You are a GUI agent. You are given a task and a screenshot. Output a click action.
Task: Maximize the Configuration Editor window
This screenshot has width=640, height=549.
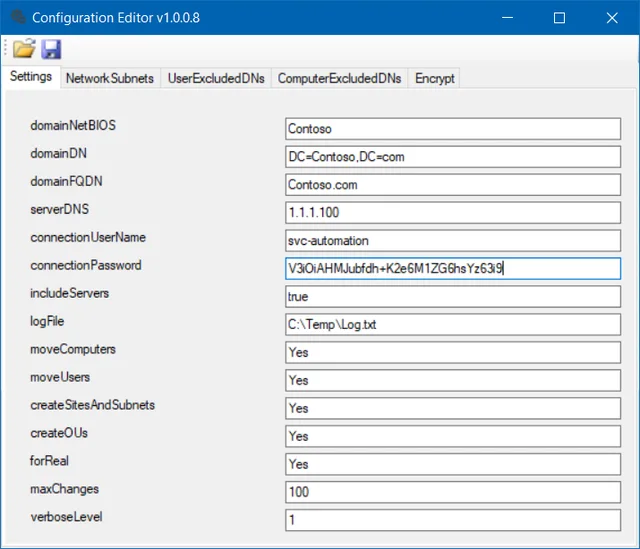[559, 18]
